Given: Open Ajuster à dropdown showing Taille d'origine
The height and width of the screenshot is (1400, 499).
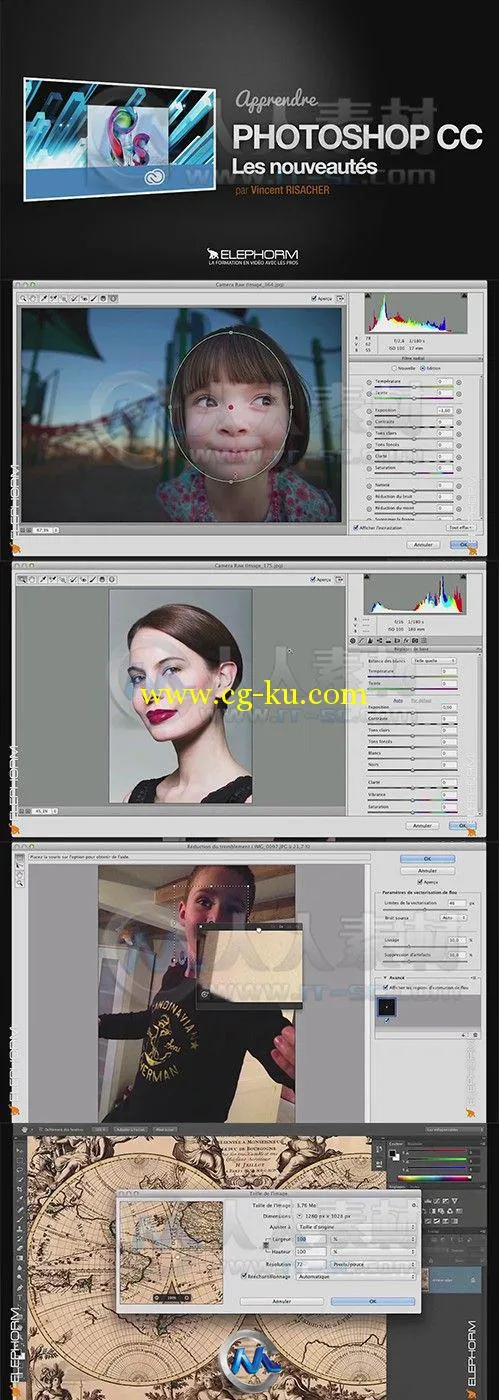Looking at the screenshot, I should click(x=356, y=1225).
